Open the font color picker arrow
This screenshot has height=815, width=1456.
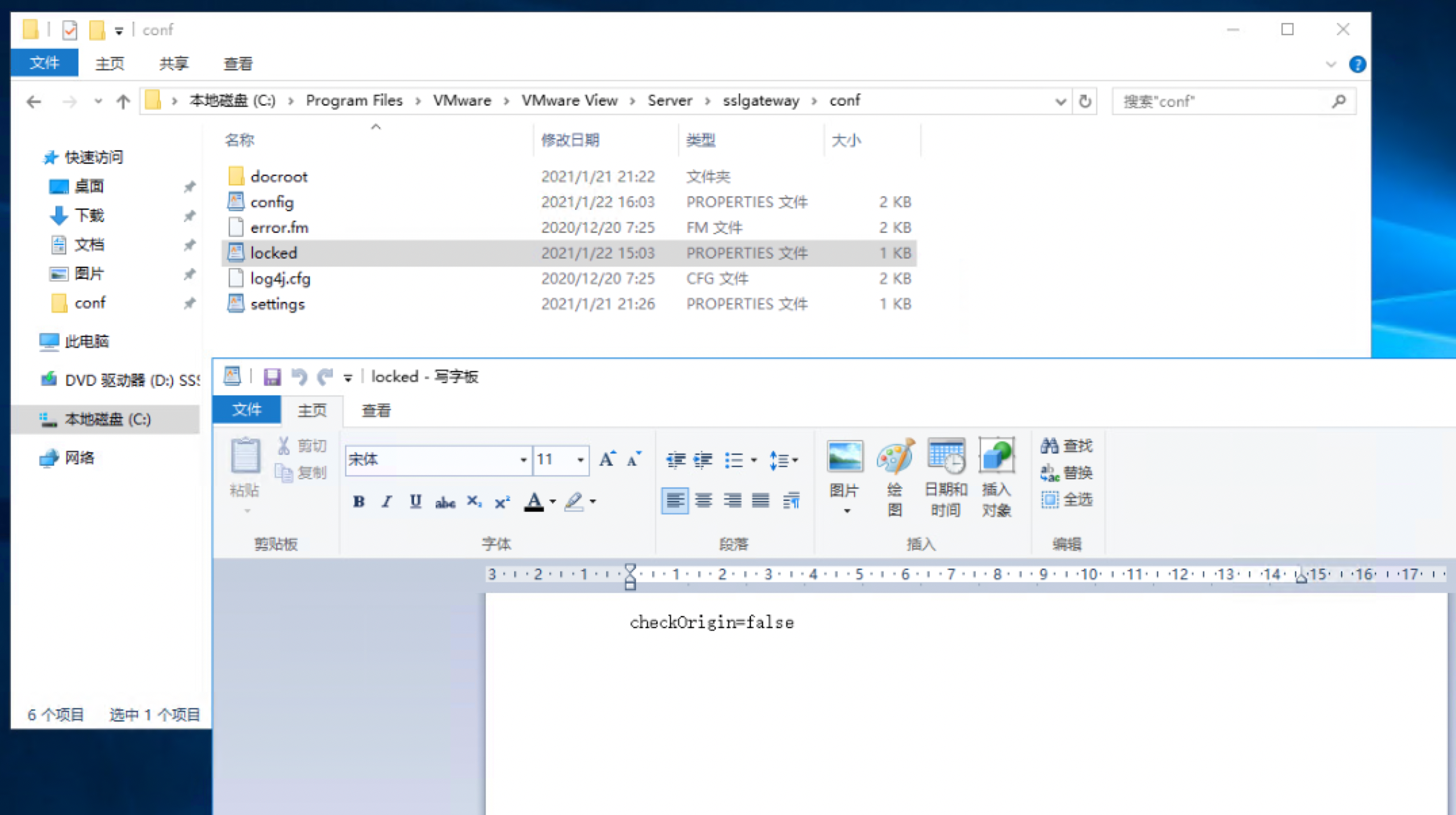pyautogui.click(x=553, y=502)
